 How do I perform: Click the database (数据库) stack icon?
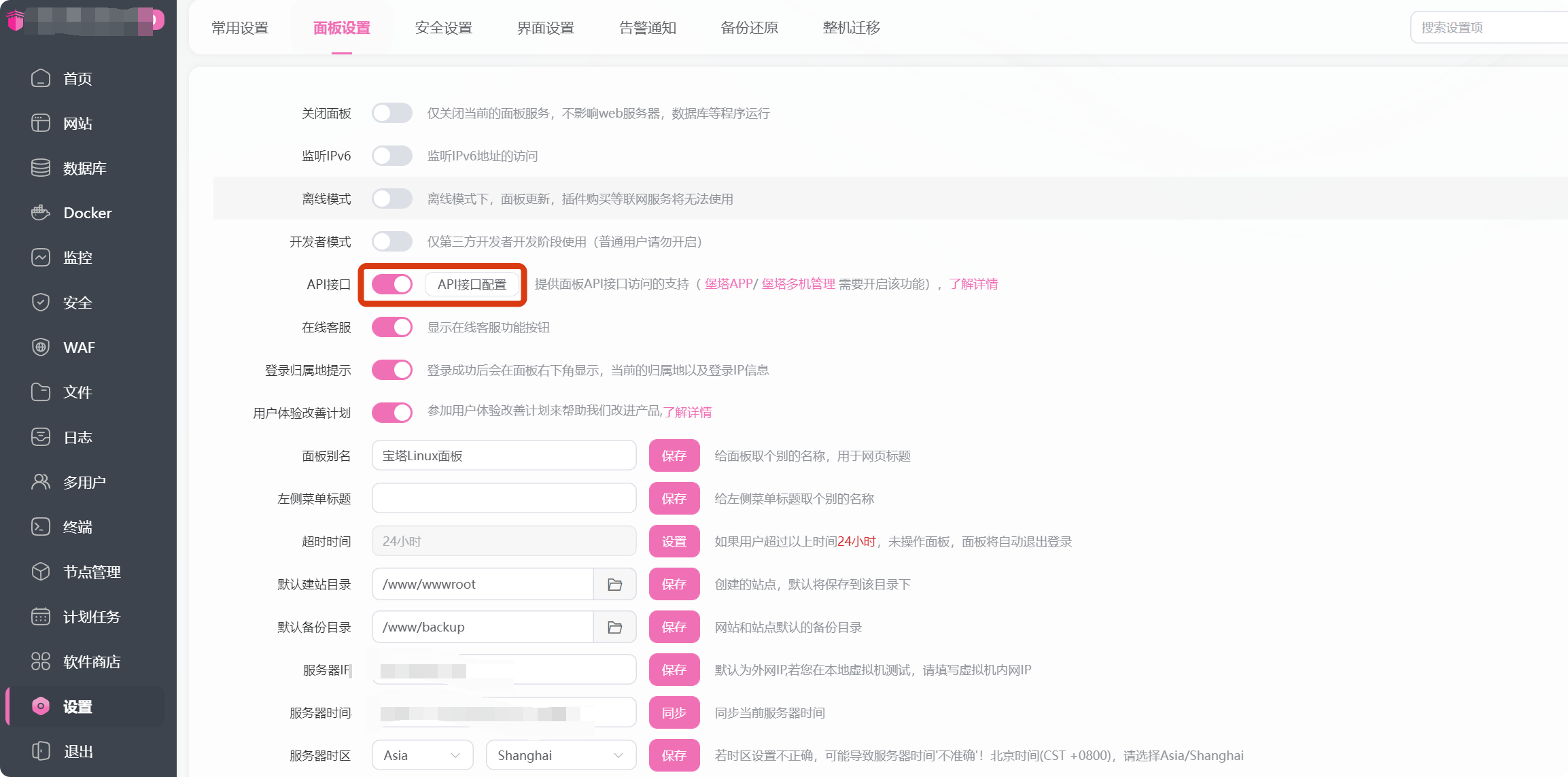click(41, 168)
